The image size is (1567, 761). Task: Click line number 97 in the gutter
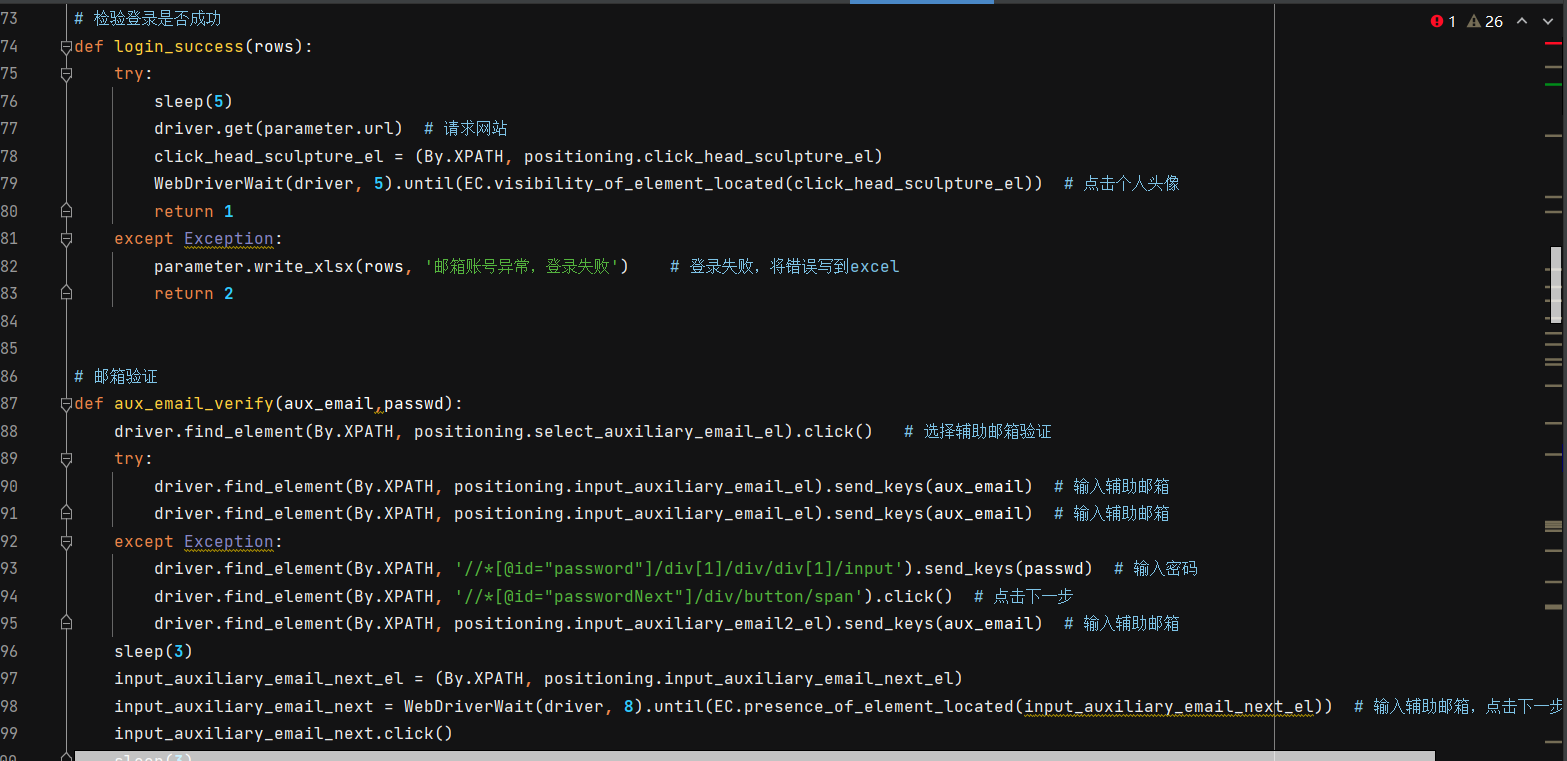tap(9, 678)
